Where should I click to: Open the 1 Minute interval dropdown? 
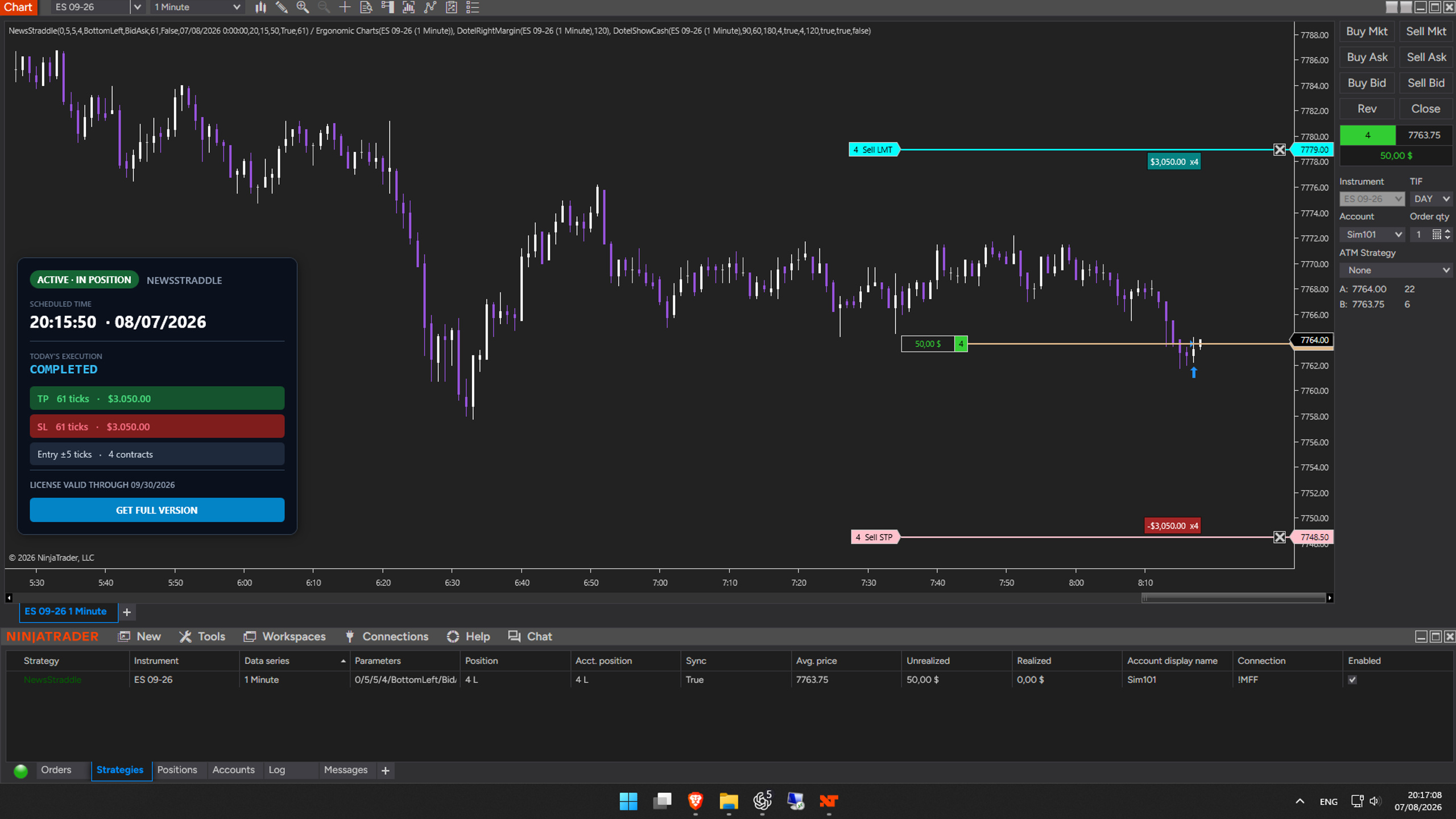(x=197, y=7)
